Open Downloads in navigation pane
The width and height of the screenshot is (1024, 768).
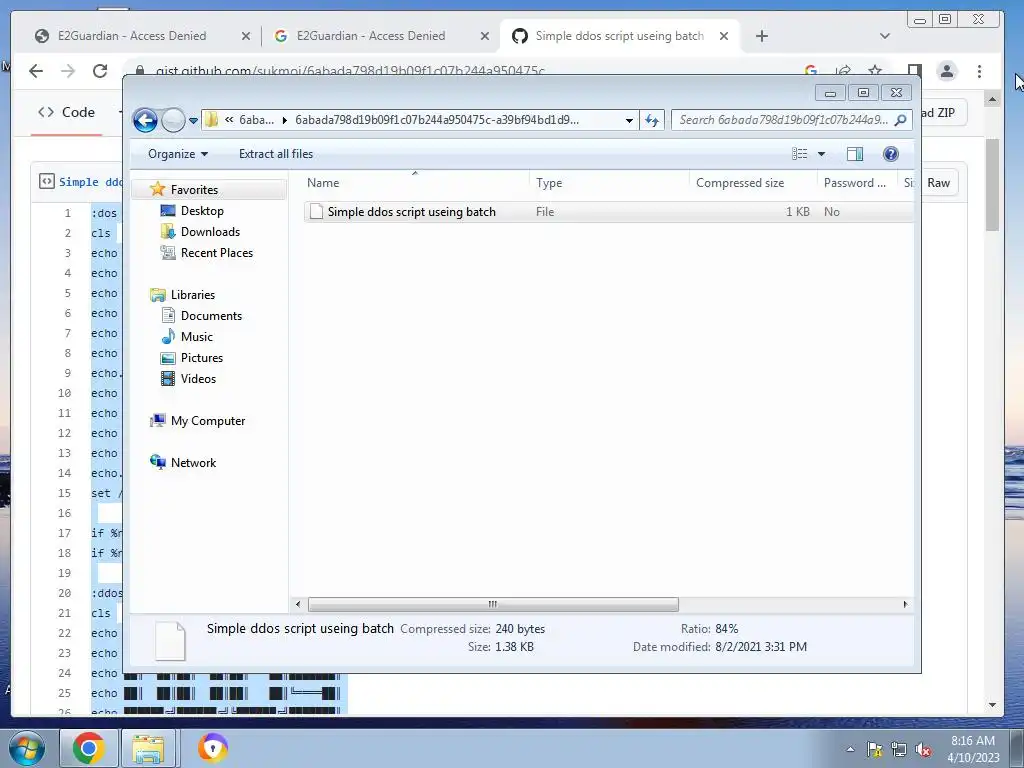pyautogui.click(x=210, y=232)
